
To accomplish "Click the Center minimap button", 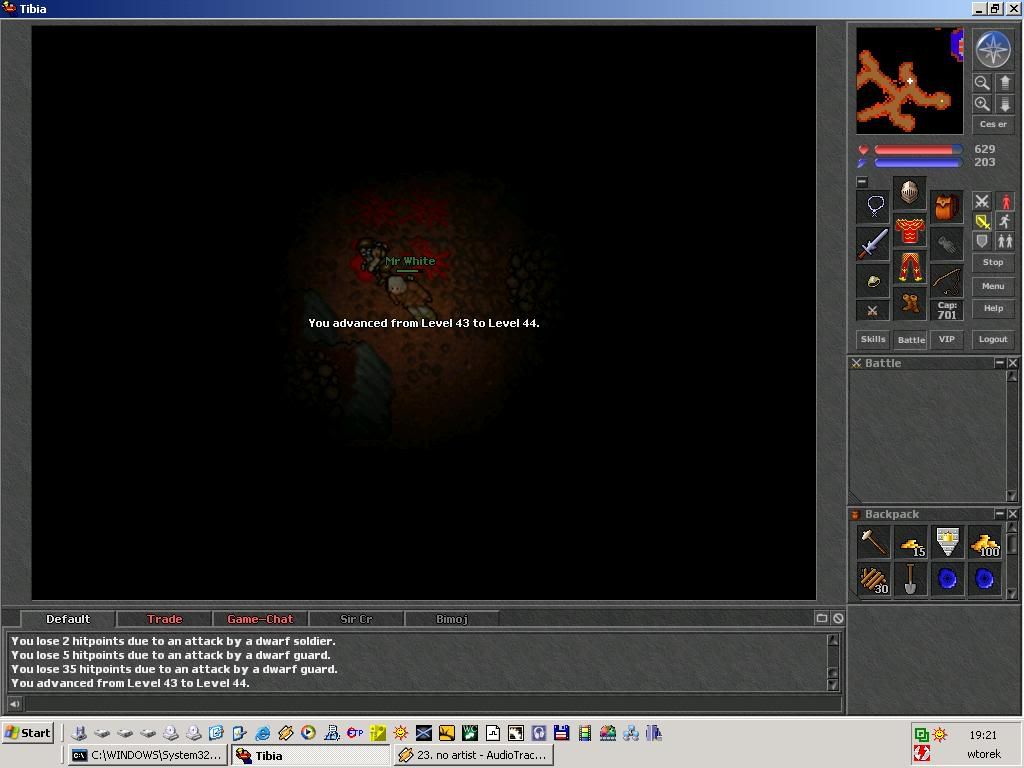I will click(x=993, y=124).
